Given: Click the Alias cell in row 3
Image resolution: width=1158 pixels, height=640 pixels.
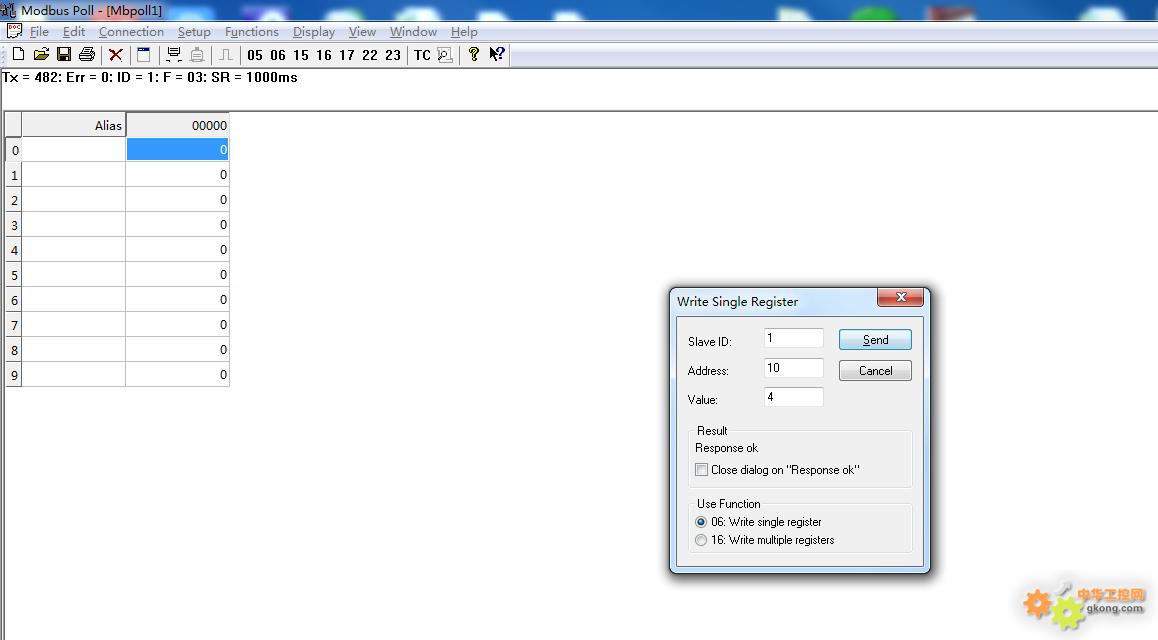Looking at the screenshot, I should click(74, 225).
